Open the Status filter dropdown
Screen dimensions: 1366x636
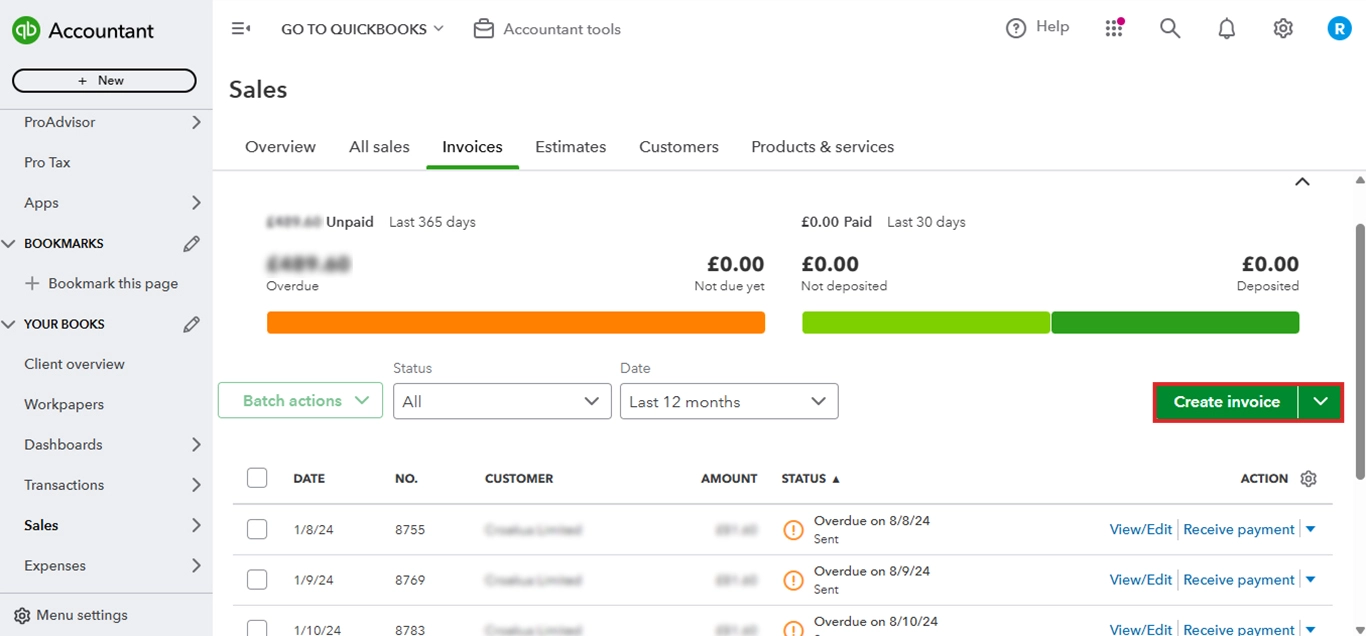pyautogui.click(x=502, y=401)
